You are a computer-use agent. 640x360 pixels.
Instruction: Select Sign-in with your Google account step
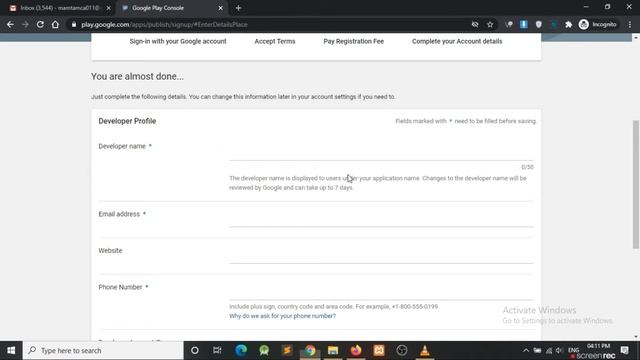pyautogui.click(x=178, y=41)
